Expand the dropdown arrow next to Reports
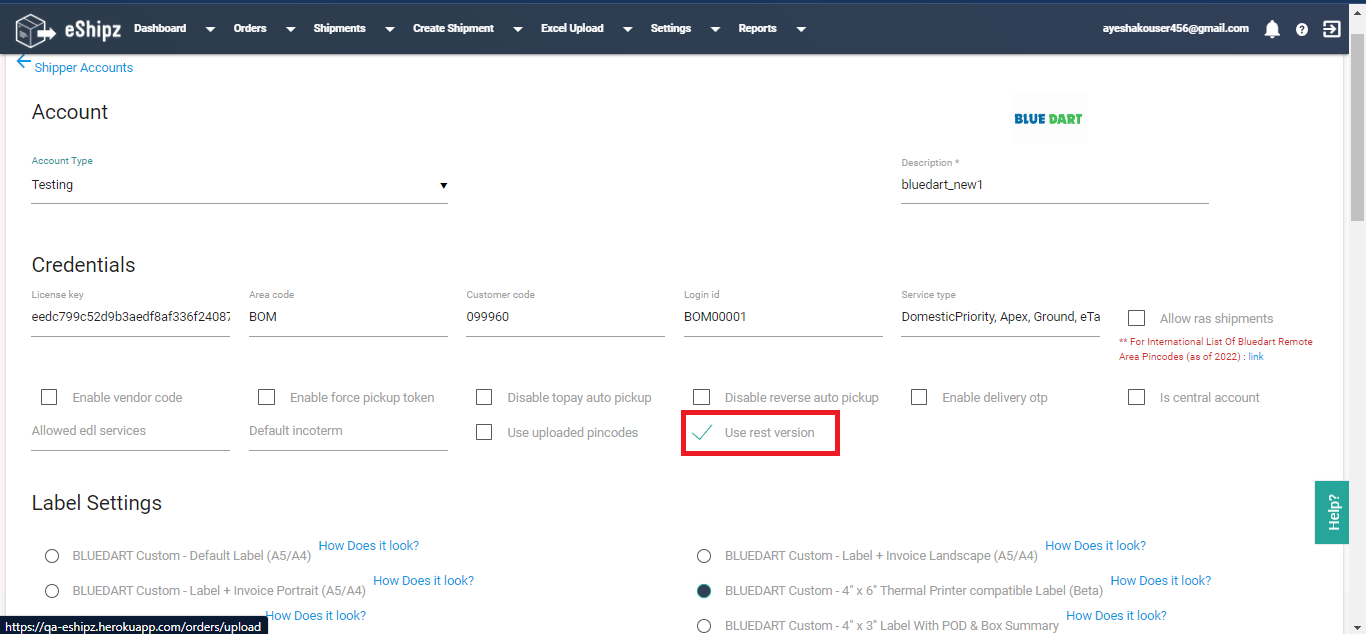The image size is (1366, 634). point(801,30)
